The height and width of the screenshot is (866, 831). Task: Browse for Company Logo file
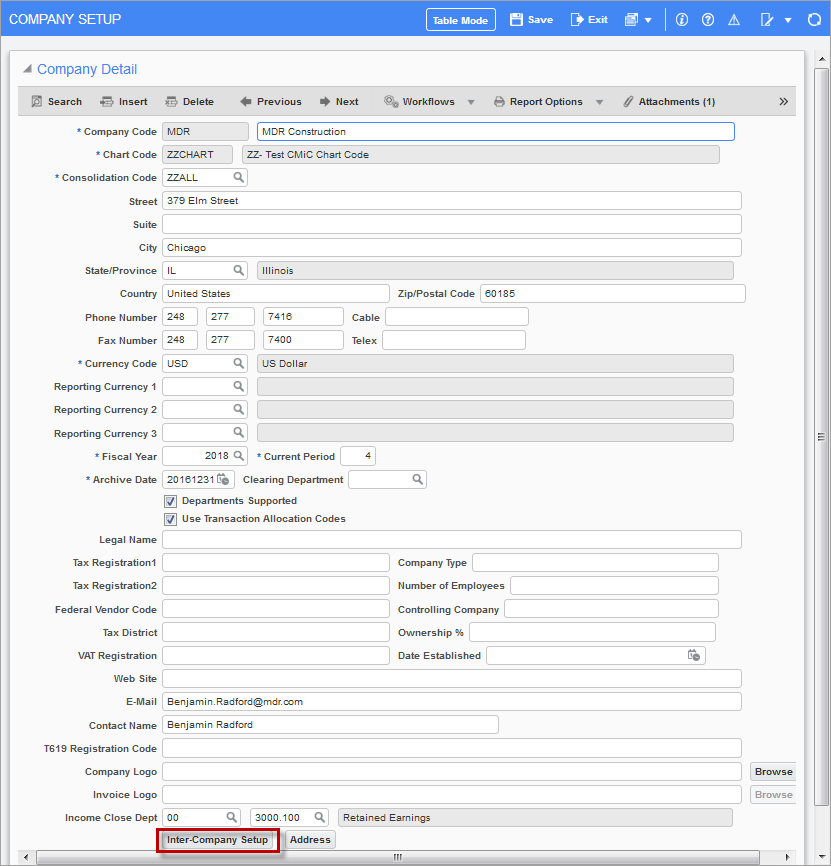pos(774,772)
